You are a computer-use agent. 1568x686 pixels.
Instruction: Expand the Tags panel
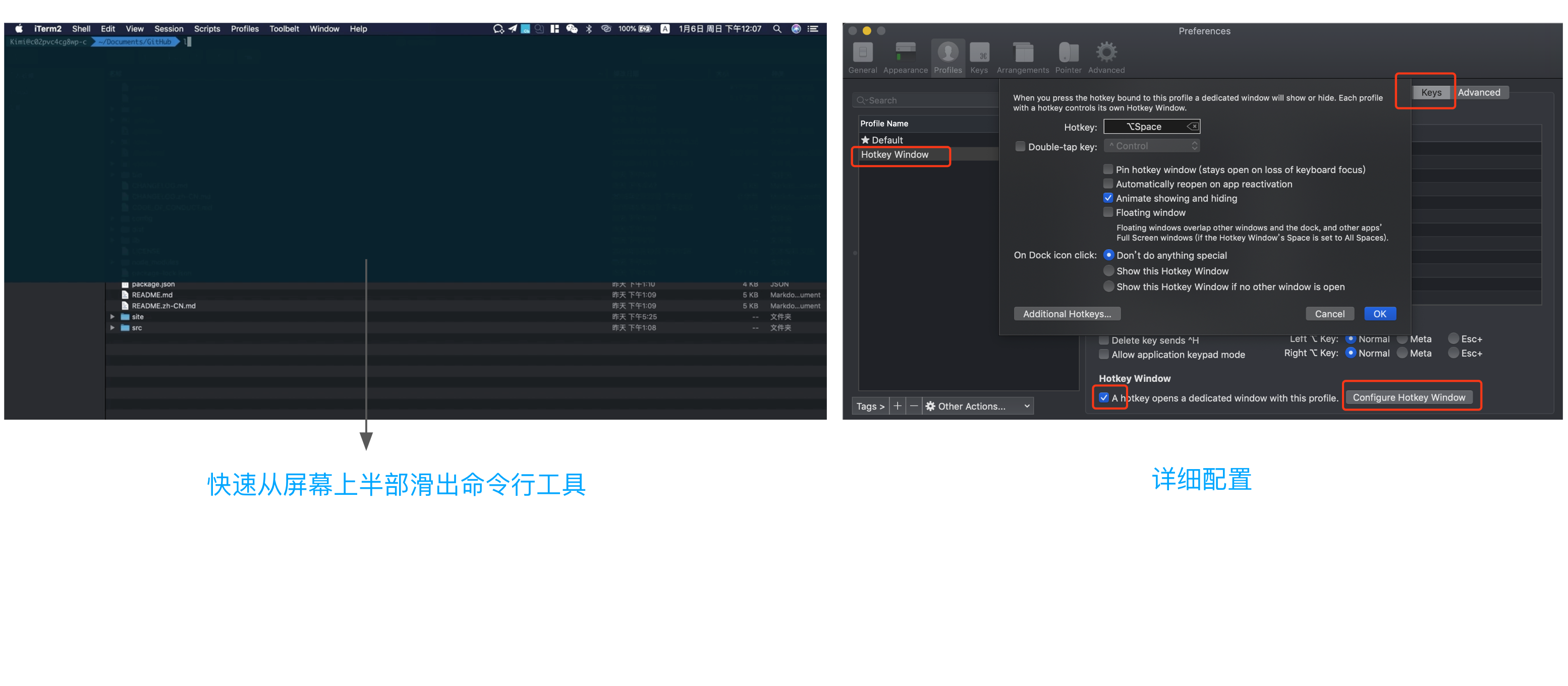[869, 406]
